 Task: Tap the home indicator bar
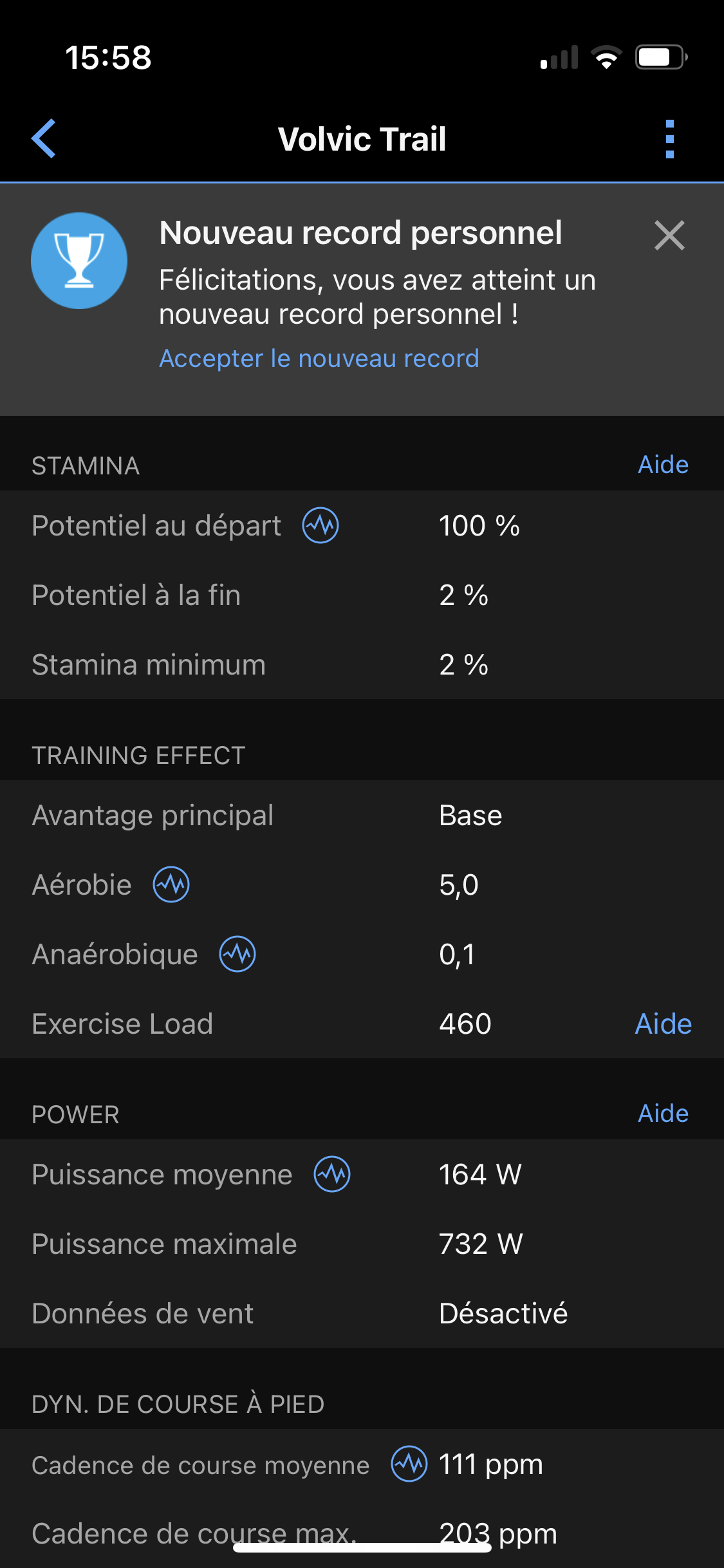[x=362, y=1547]
